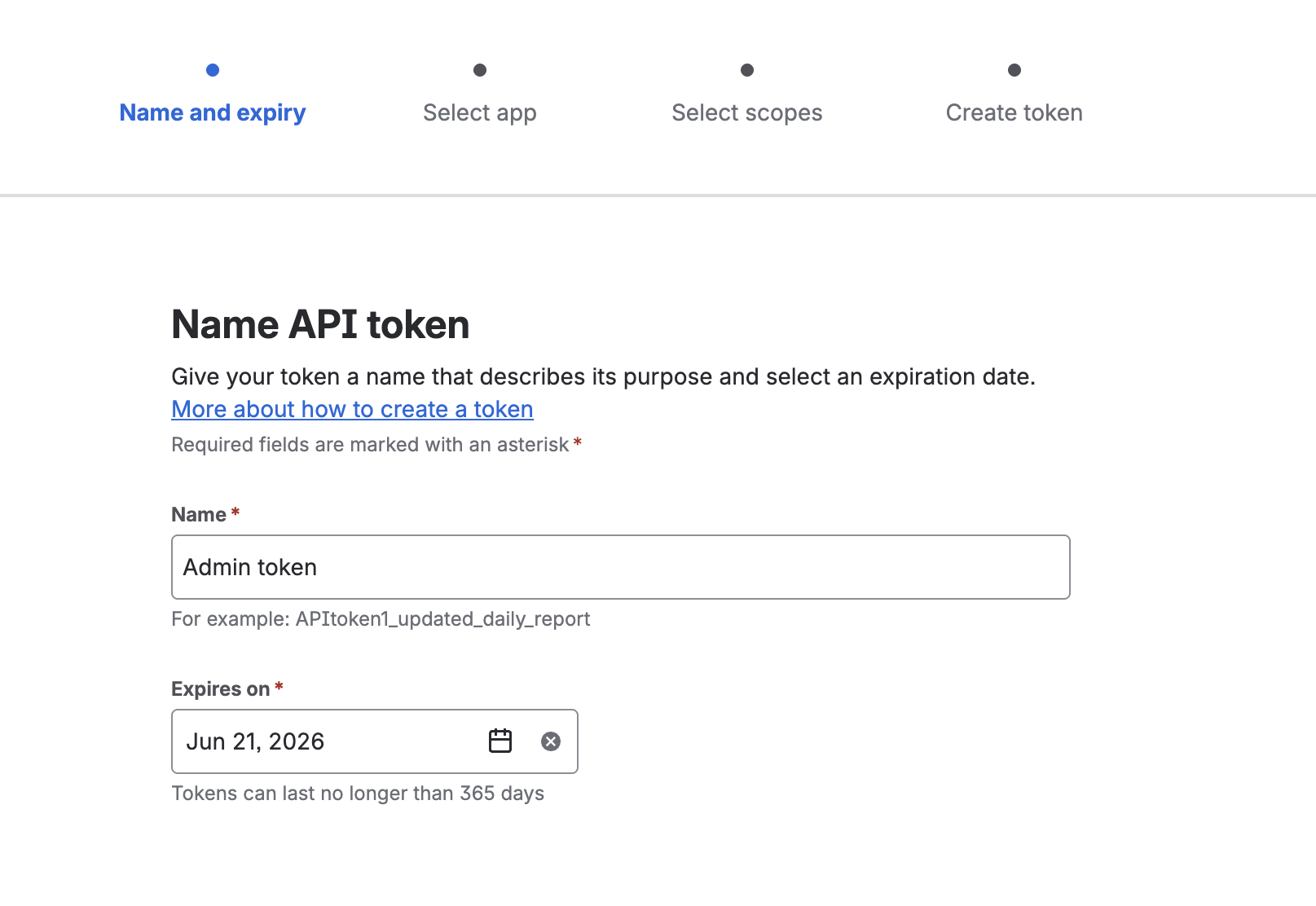Go to the Select app step
This screenshot has width=1316, height=906.
click(x=480, y=112)
